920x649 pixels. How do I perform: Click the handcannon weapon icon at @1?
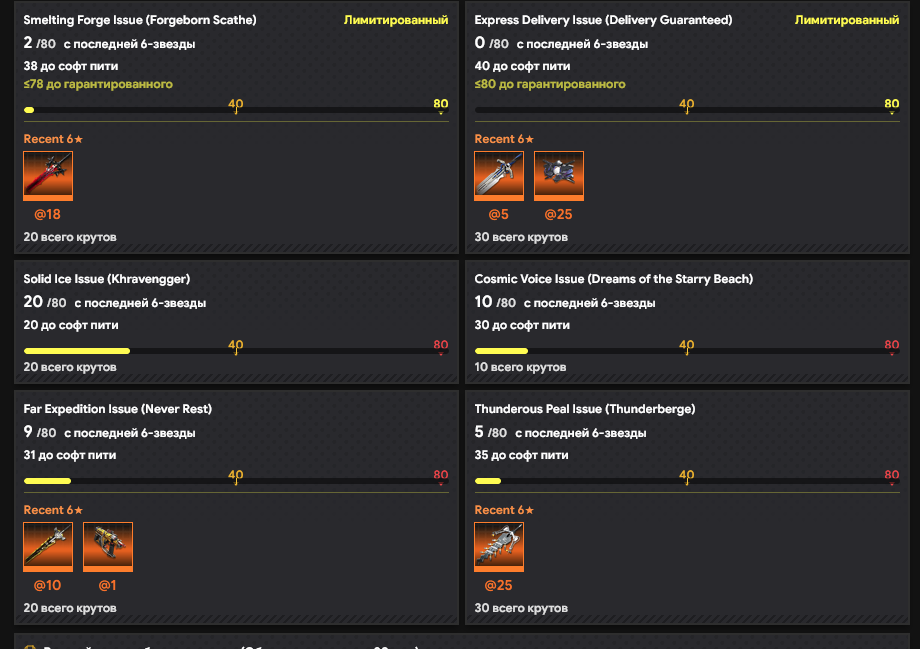(108, 547)
